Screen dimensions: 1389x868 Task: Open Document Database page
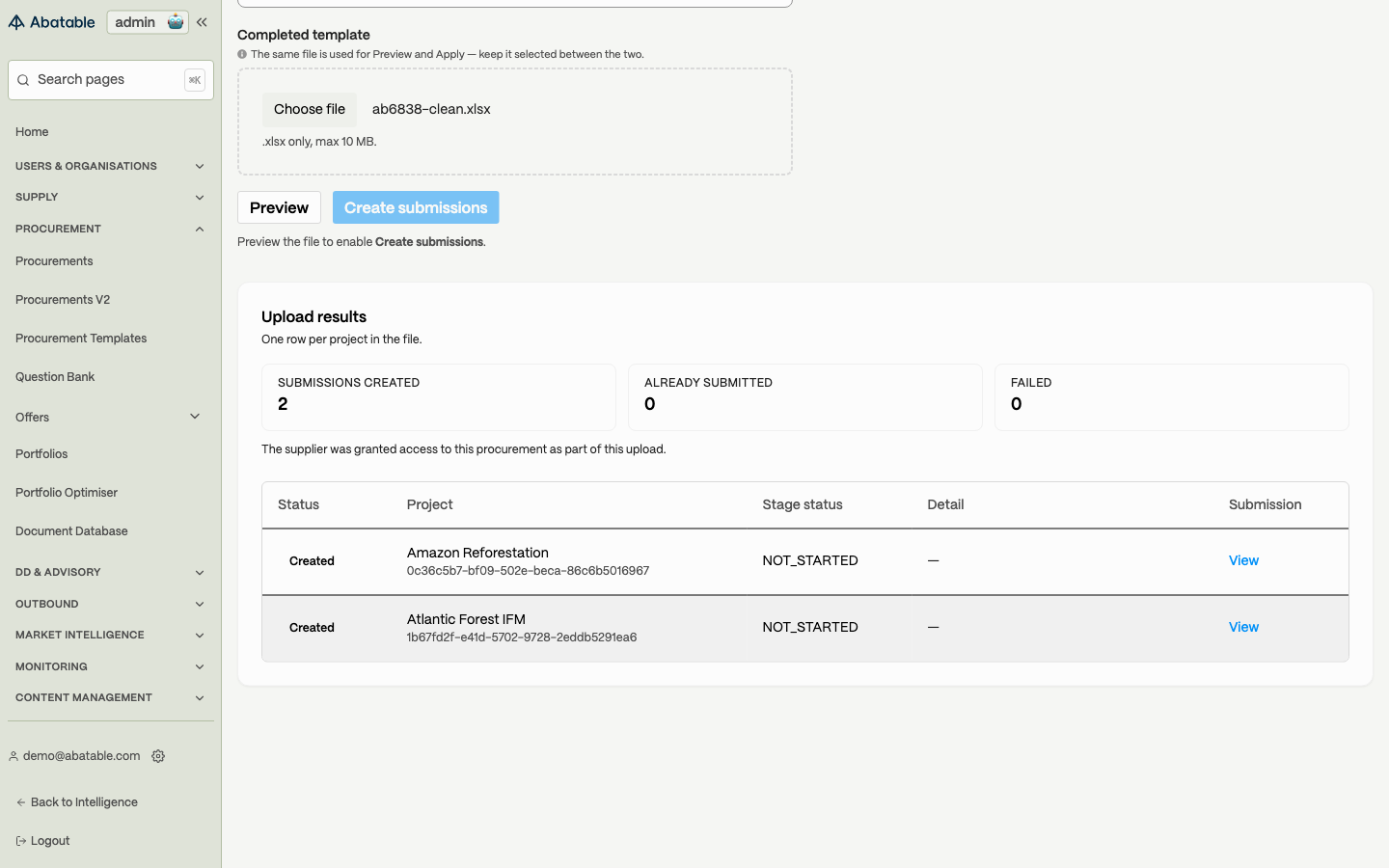[71, 531]
